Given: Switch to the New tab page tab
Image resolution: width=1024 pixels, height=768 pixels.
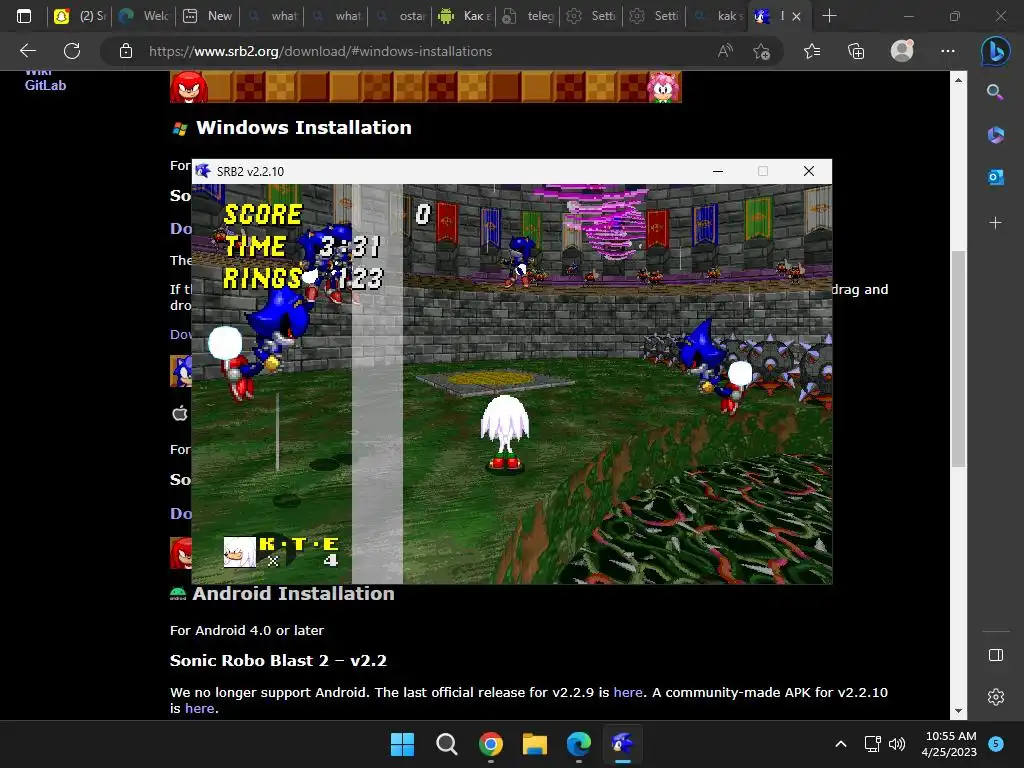Looking at the screenshot, I should click(x=208, y=16).
